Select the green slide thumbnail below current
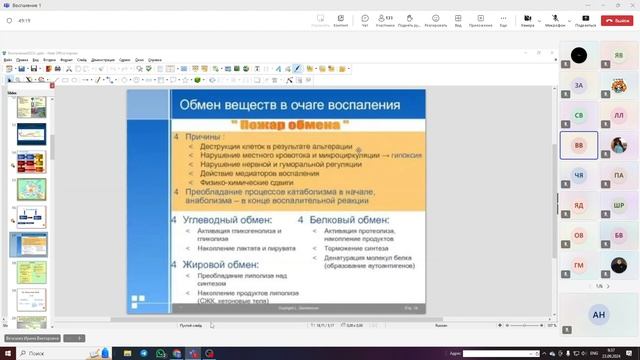This screenshot has width=640, height=360. [31, 272]
